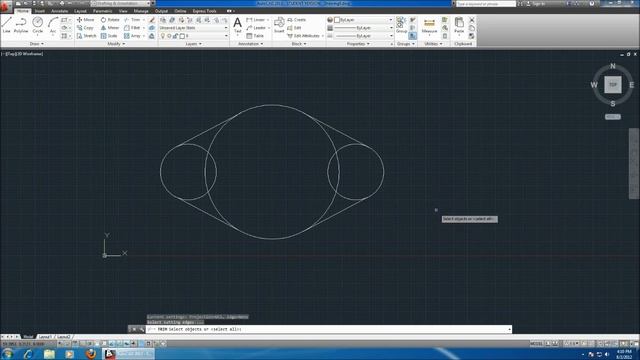
Task: Click the large Text tool
Action: [237, 25]
